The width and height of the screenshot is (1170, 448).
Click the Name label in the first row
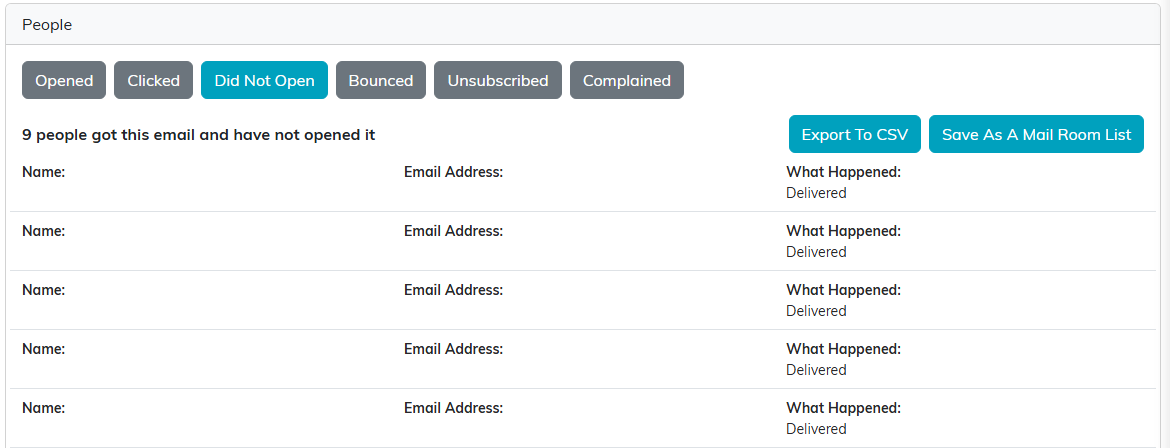tap(44, 172)
